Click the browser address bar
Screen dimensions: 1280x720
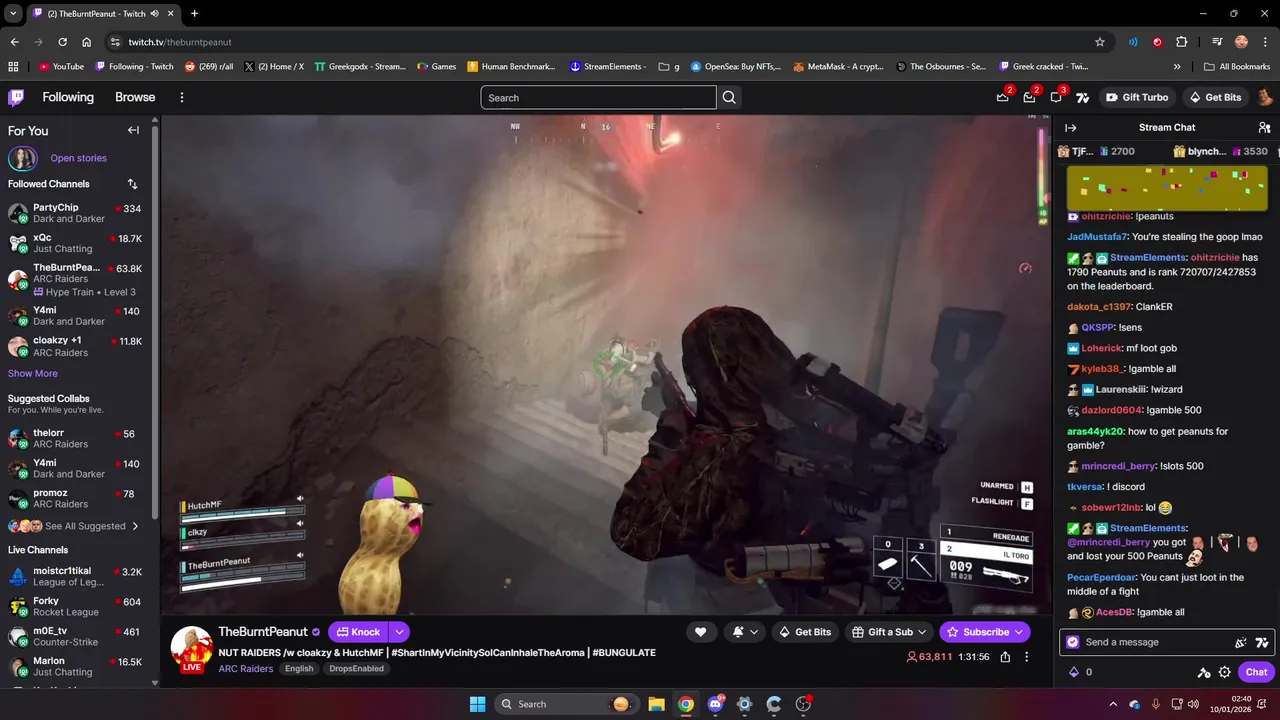coord(600,42)
